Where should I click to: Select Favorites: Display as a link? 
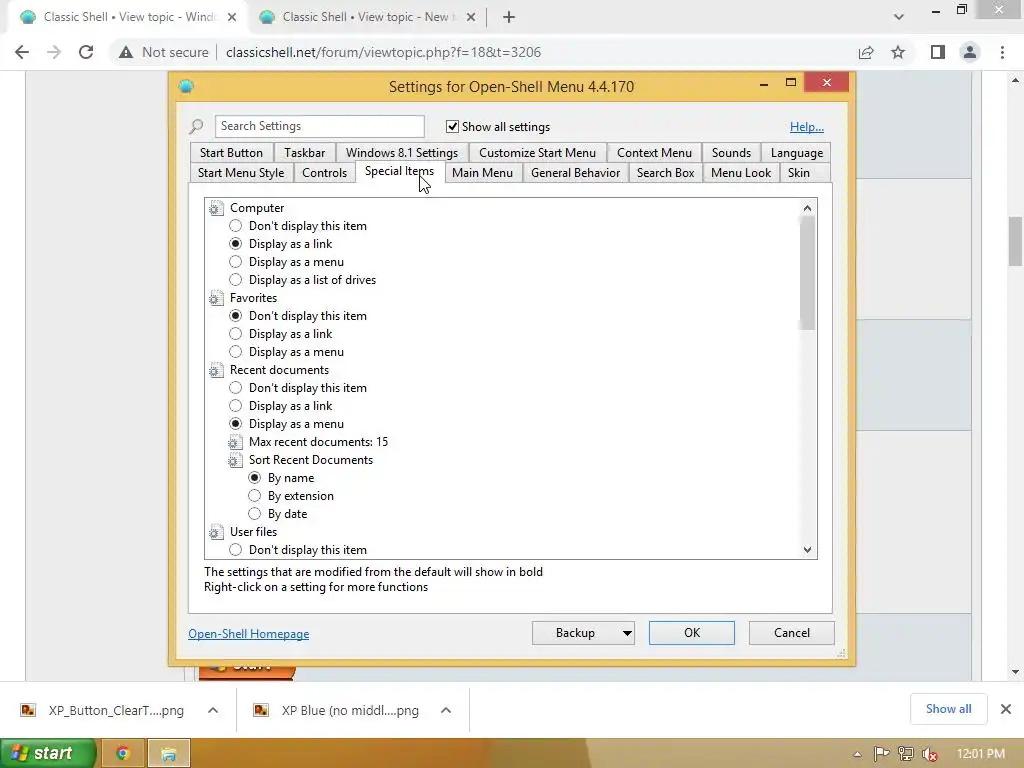[235, 334]
